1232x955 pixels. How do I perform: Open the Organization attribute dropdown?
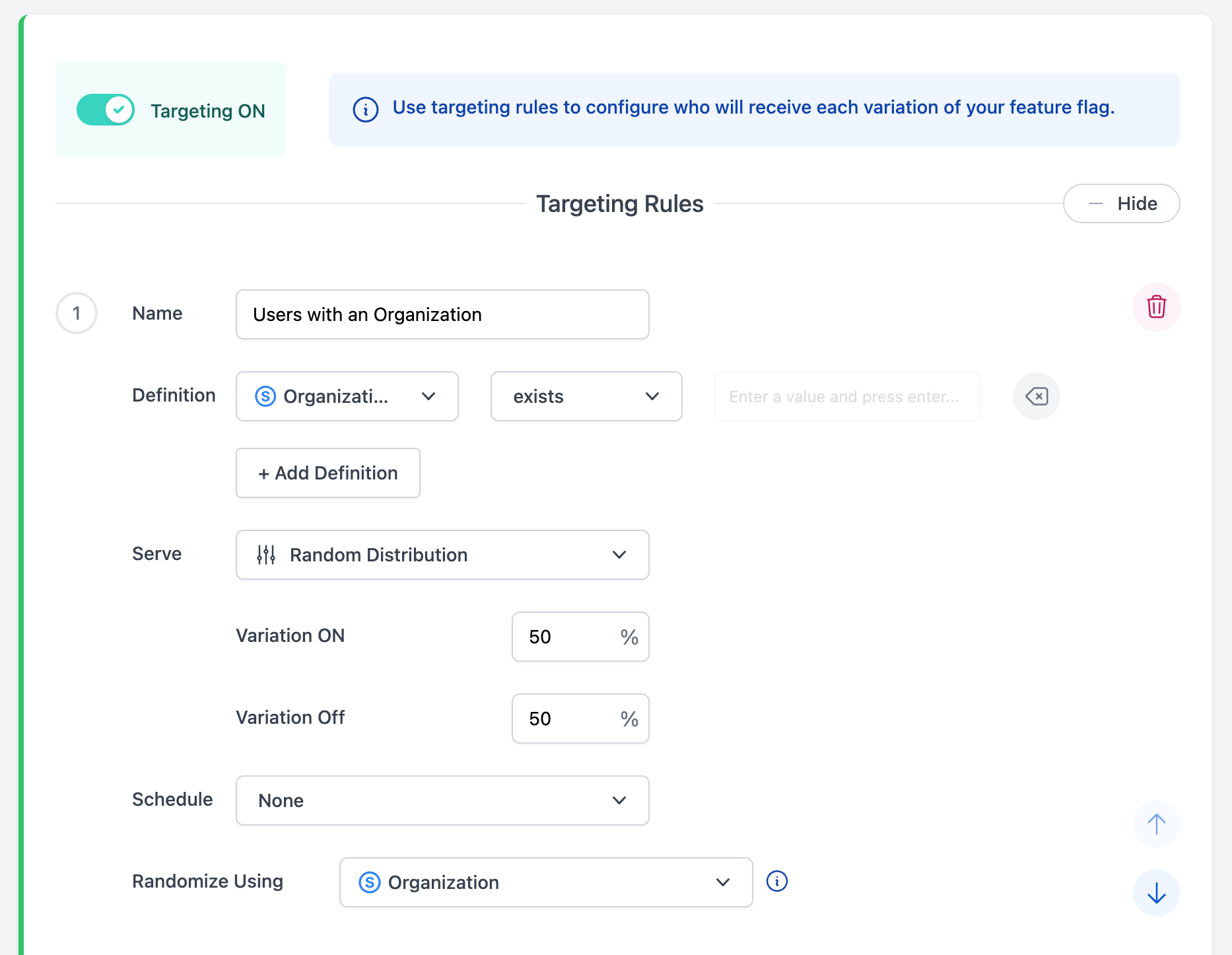tap(347, 396)
